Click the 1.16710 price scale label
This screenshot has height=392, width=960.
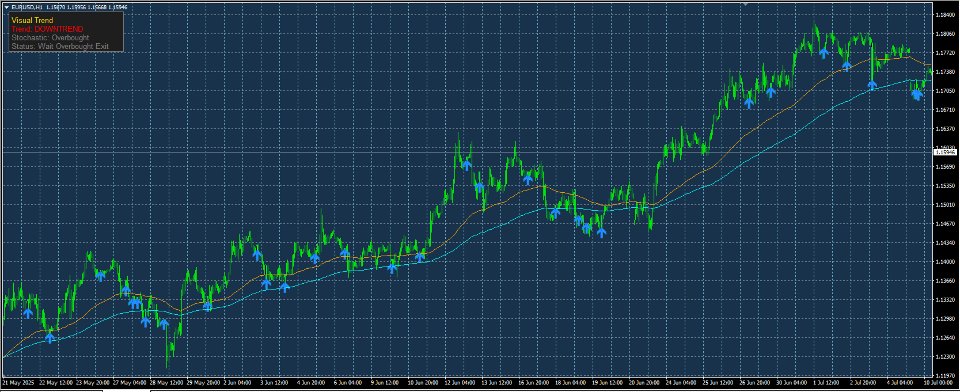click(946, 110)
